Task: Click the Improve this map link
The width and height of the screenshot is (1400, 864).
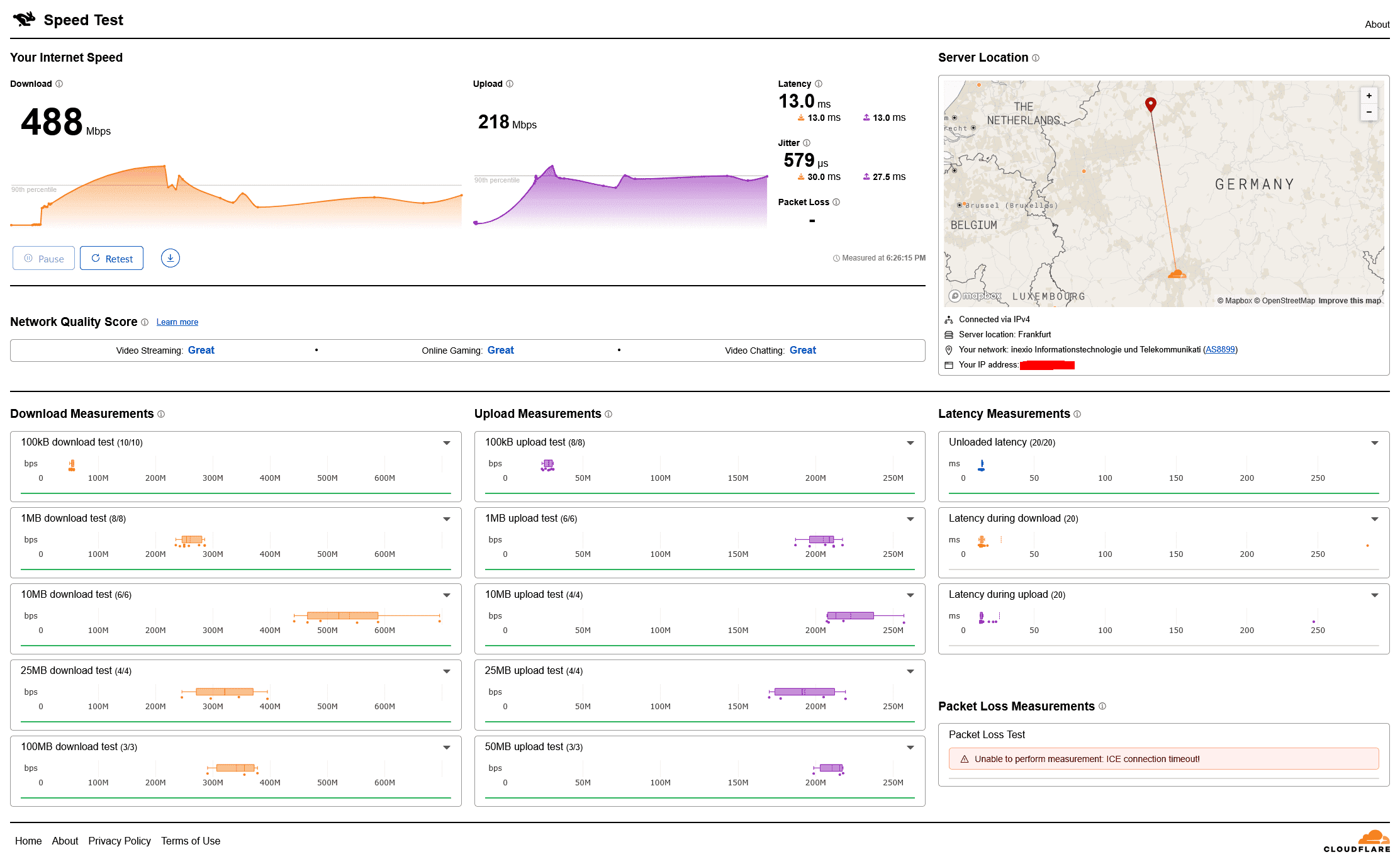Action: click(1350, 301)
